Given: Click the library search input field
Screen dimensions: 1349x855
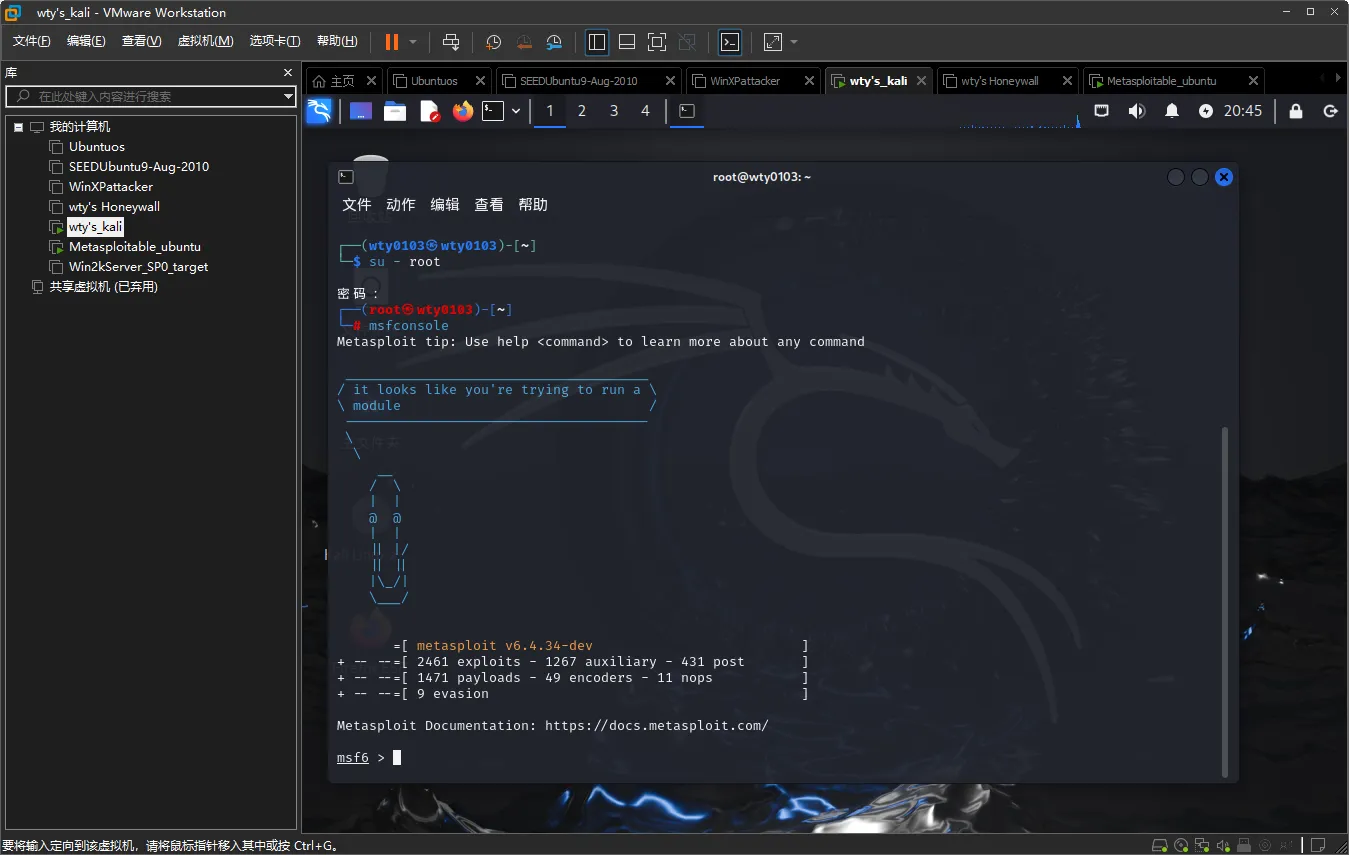Looking at the screenshot, I should click(x=144, y=96).
